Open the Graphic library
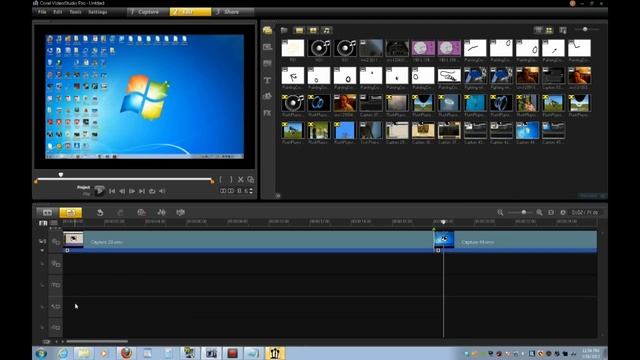The height and width of the screenshot is (360, 640). [x=267, y=96]
